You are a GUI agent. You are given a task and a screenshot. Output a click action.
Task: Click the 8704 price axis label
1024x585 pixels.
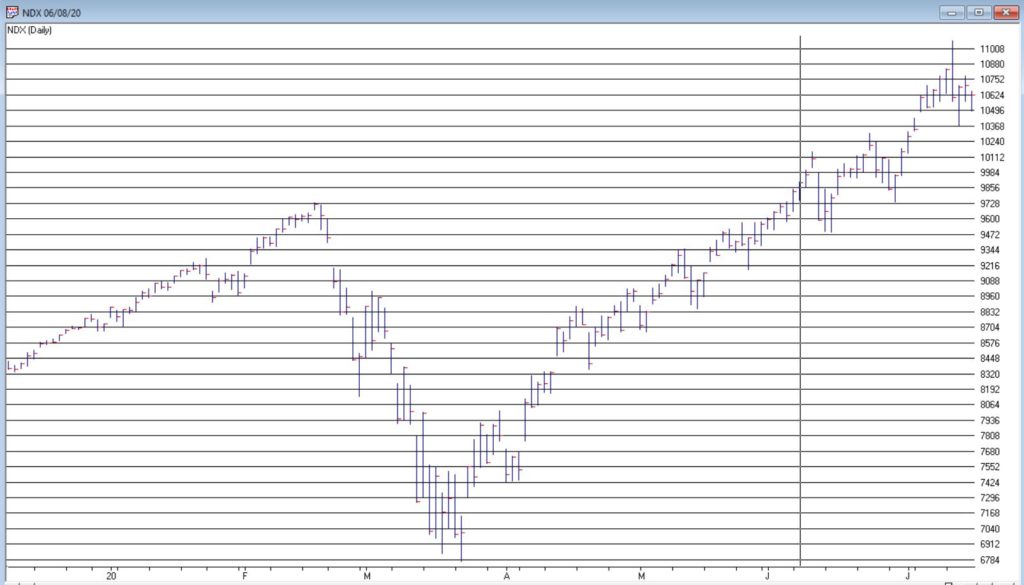pyautogui.click(x=992, y=328)
